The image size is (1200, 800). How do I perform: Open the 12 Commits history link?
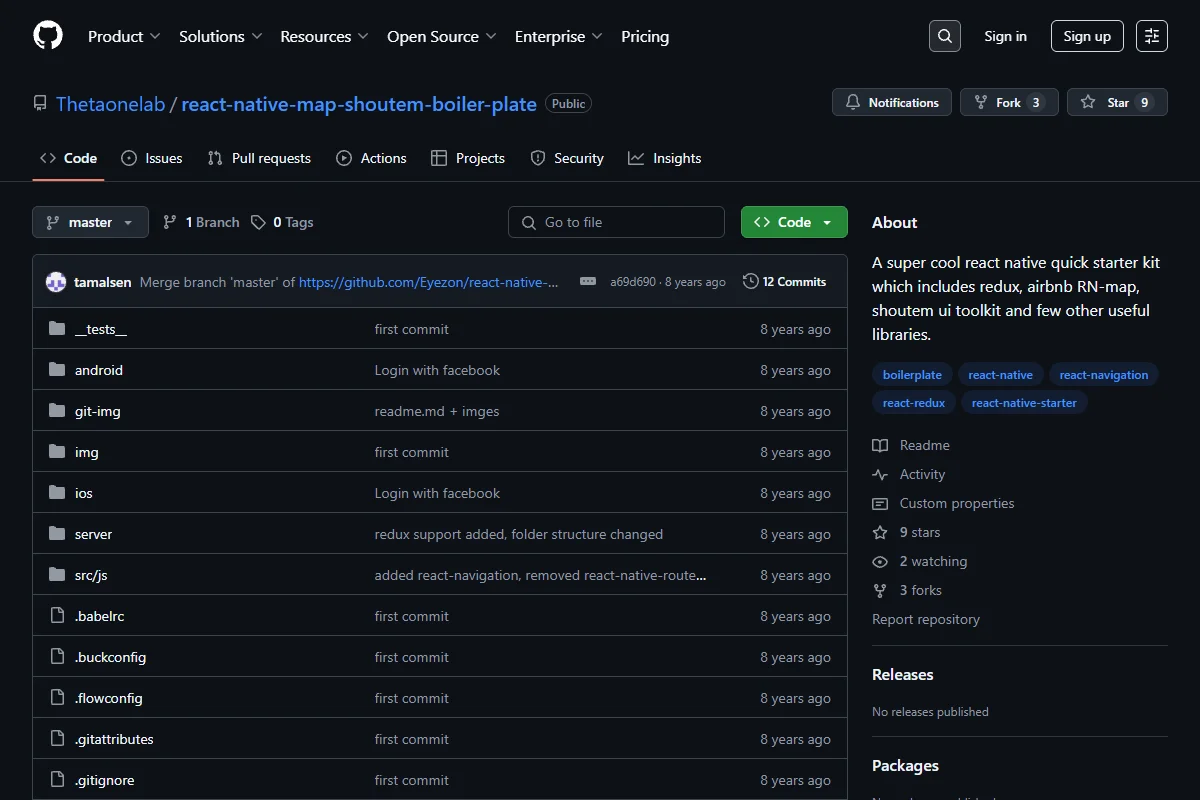[785, 282]
